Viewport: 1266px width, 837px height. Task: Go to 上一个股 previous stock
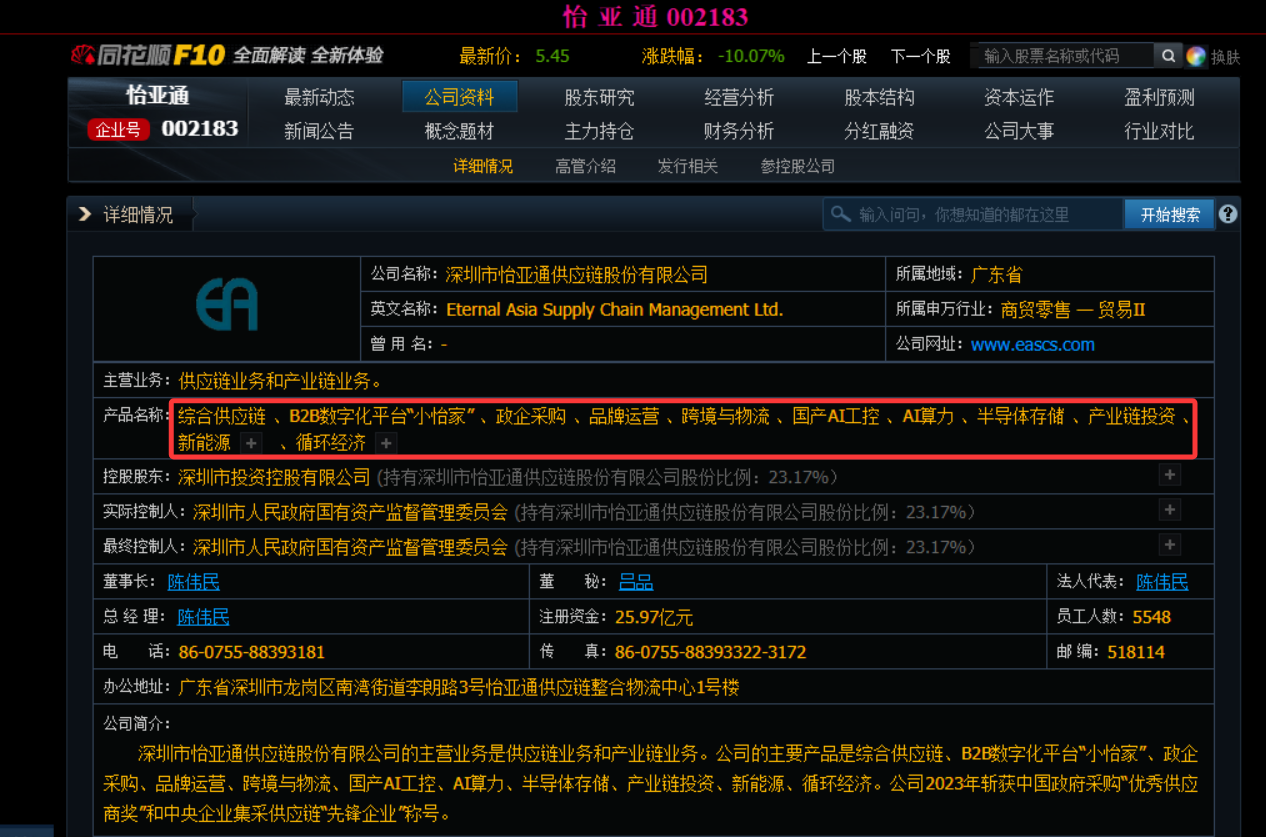pyautogui.click(x=837, y=56)
